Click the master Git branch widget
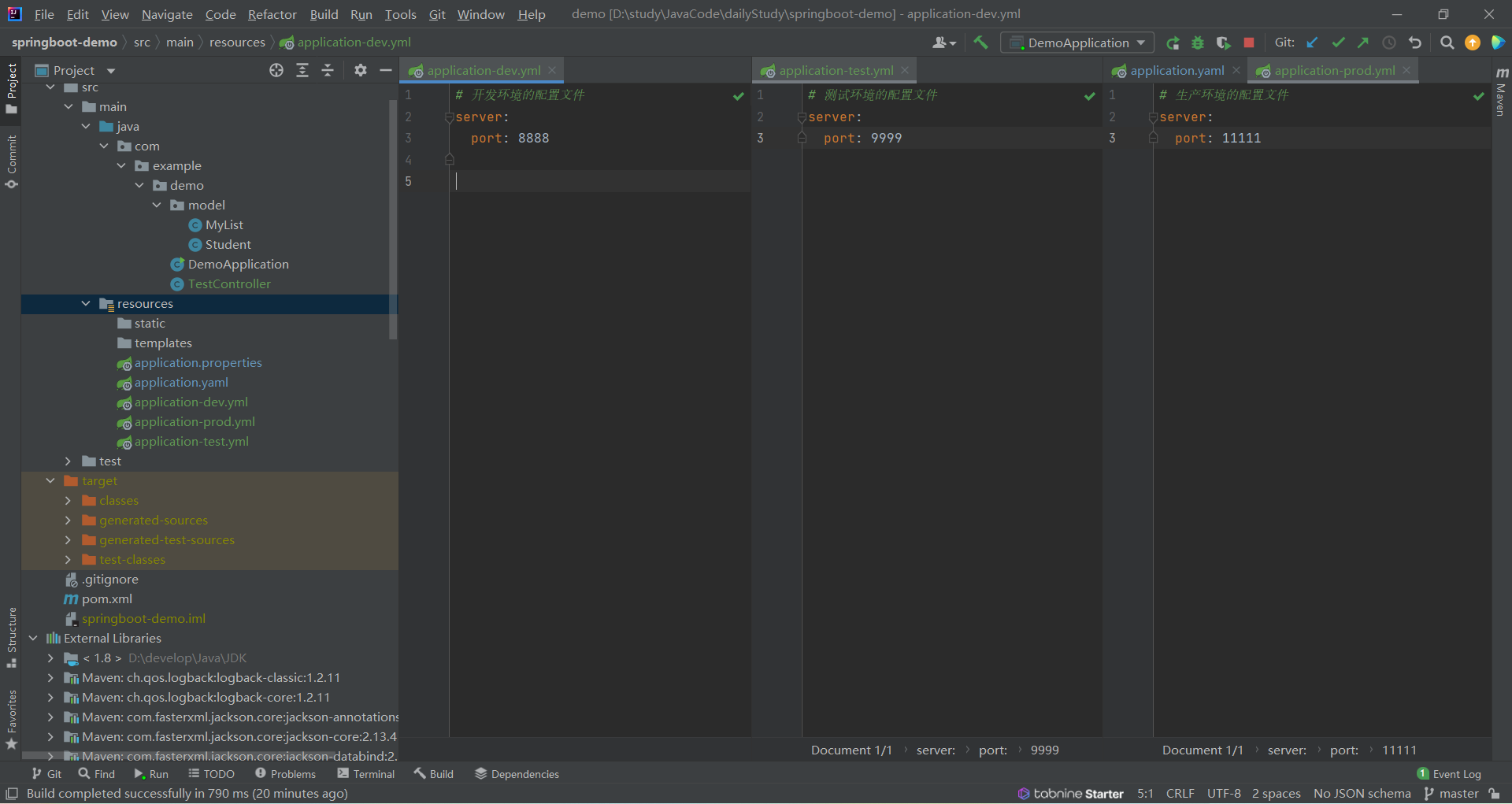1512x804 pixels. pyautogui.click(x=1451, y=794)
